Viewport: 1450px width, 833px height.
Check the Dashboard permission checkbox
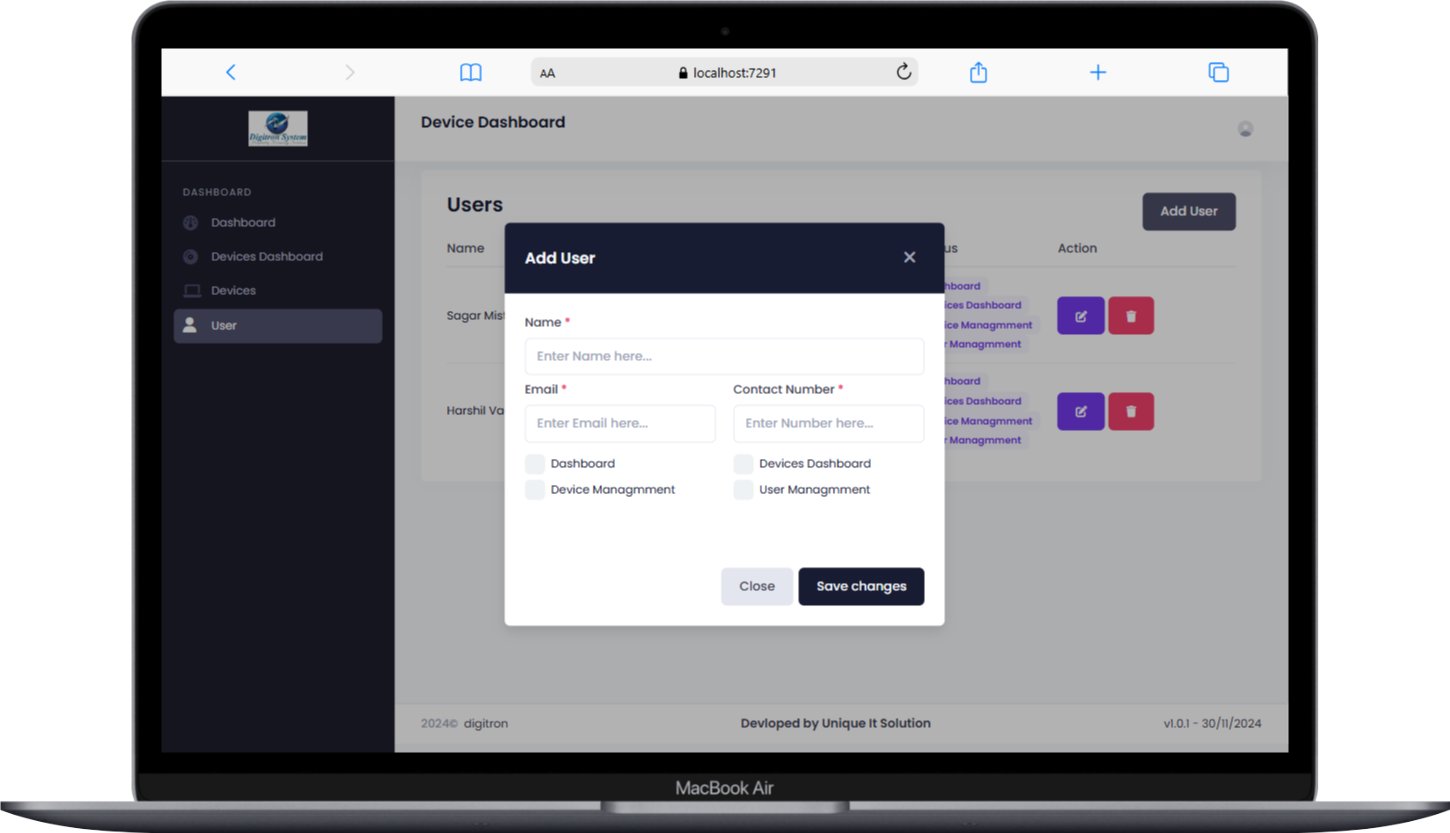pos(535,464)
